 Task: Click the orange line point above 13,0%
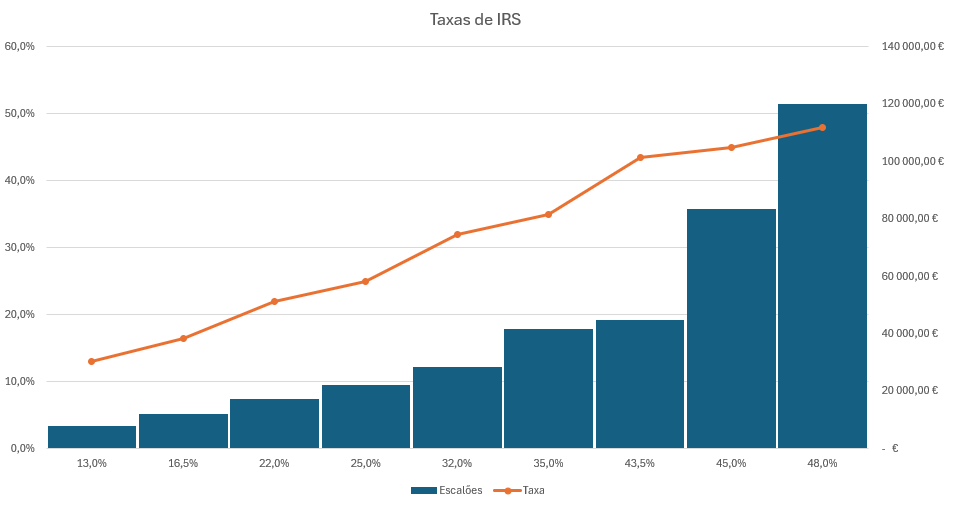pyautogui.click(x=92, y=361)
